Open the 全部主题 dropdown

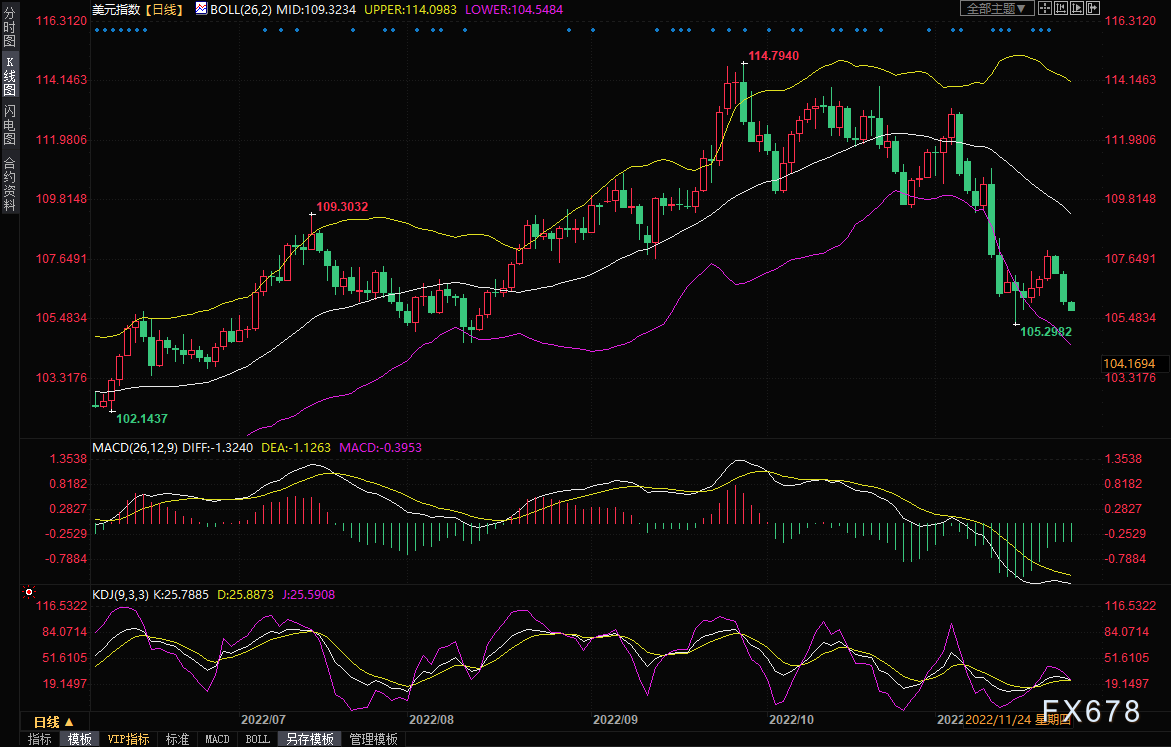pyautogui.click(x=997, y=8)
